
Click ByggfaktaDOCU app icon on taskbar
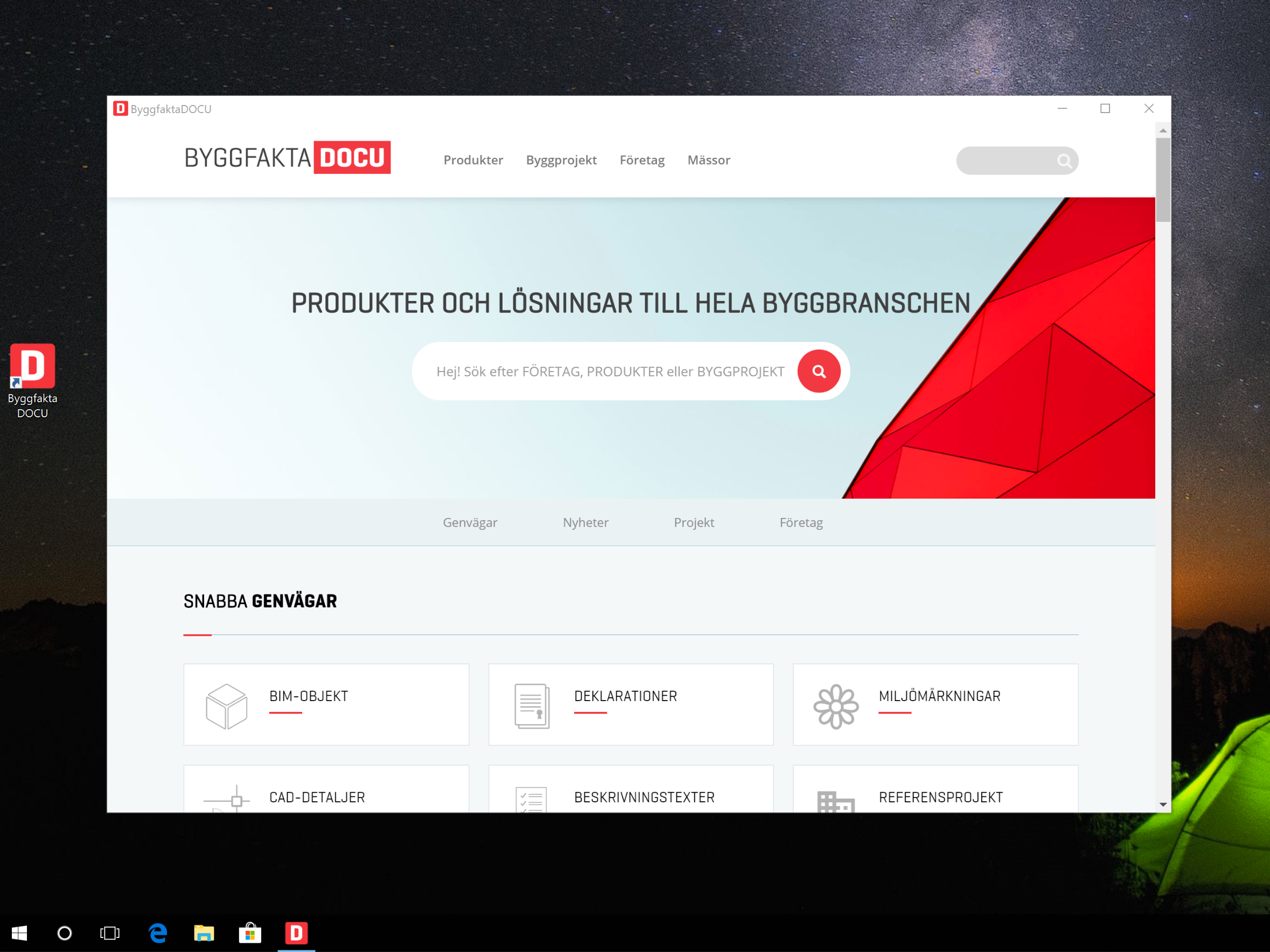(x=296, y=933)
